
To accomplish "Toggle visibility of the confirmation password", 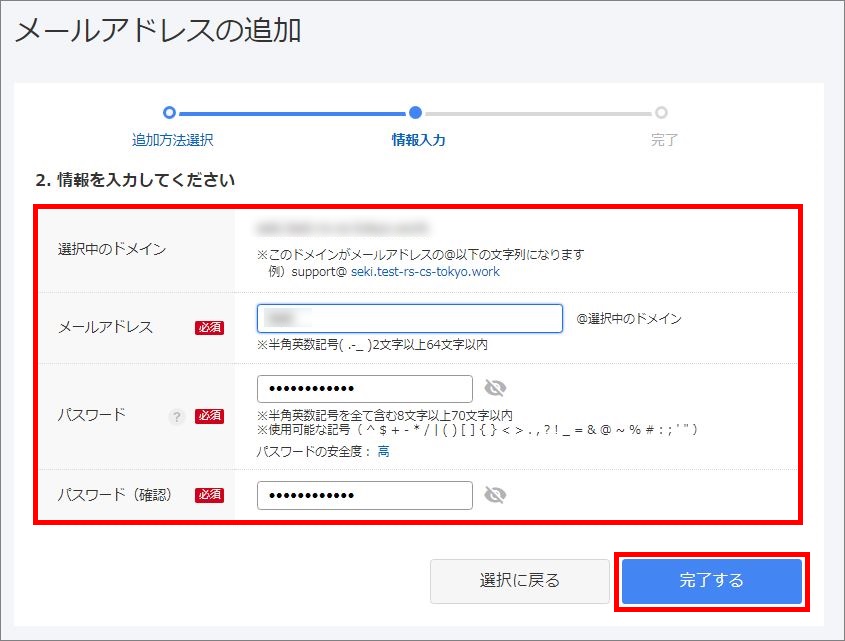I will pyautogui.click(x=495, y=495).
